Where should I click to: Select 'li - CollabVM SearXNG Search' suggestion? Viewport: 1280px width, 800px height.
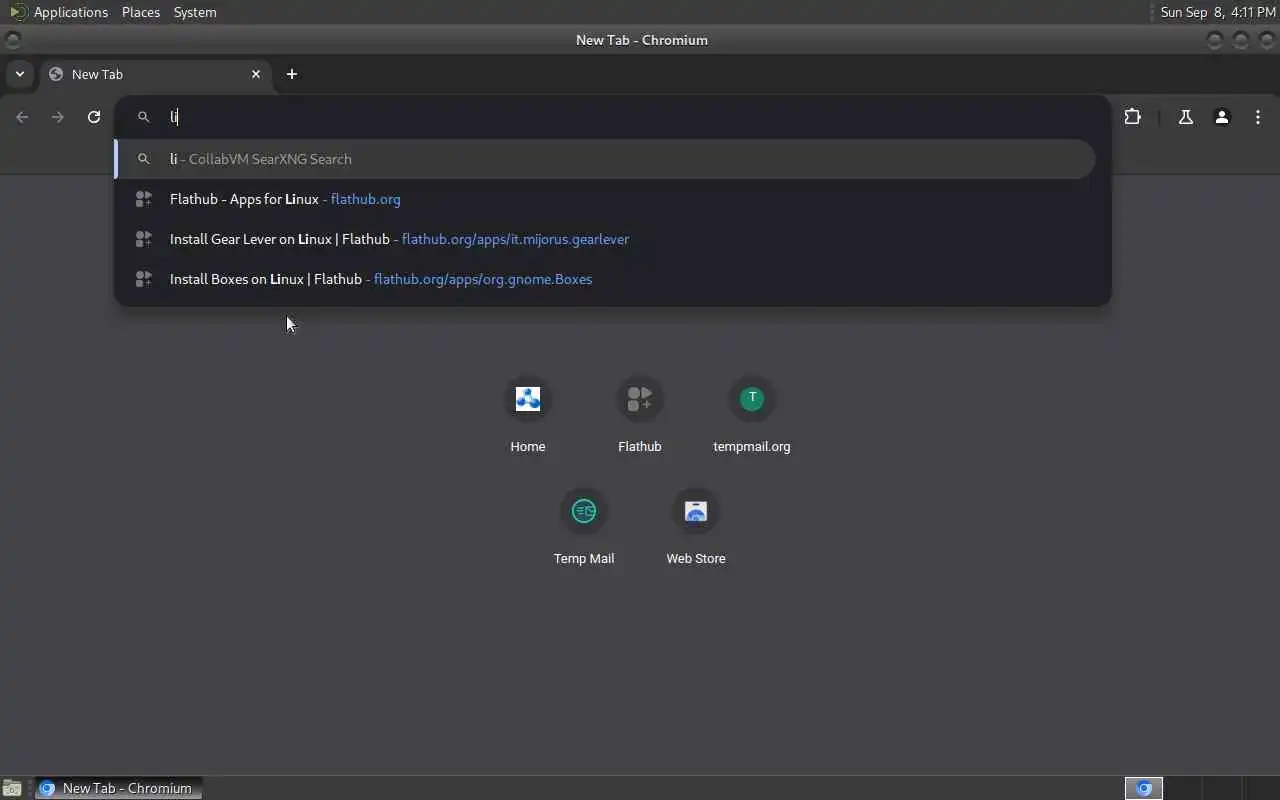coord(605,159)
